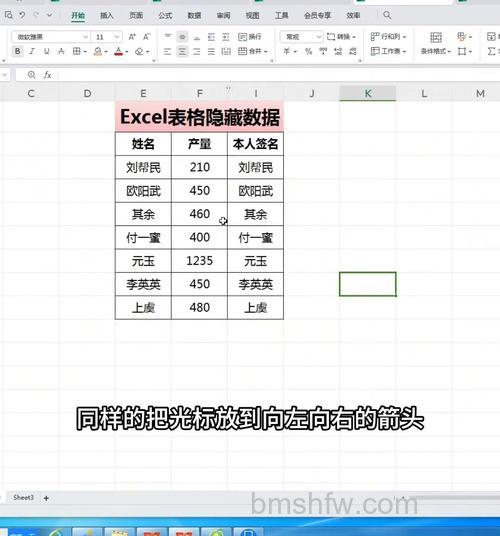Click the formula bar input field
The image size is (500, 536).
[x=279, y=75]
